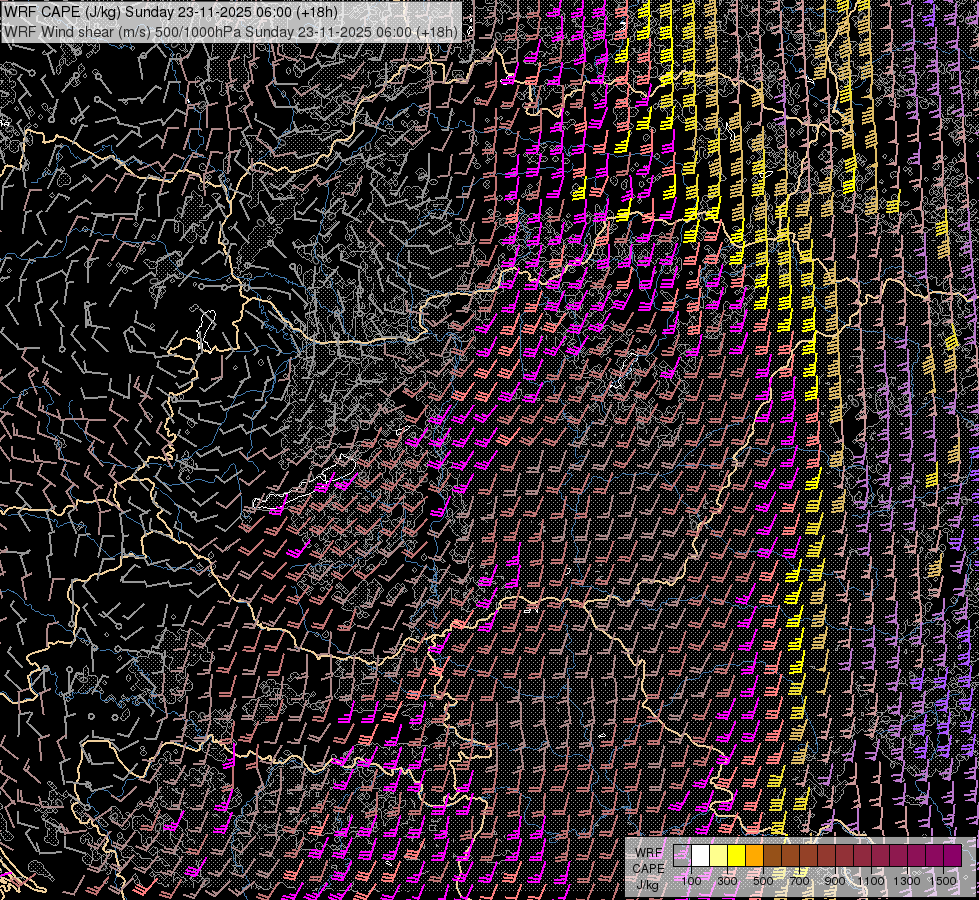Click the 700 legend tick label
The image size is (979, 900).
coord(799,880)
